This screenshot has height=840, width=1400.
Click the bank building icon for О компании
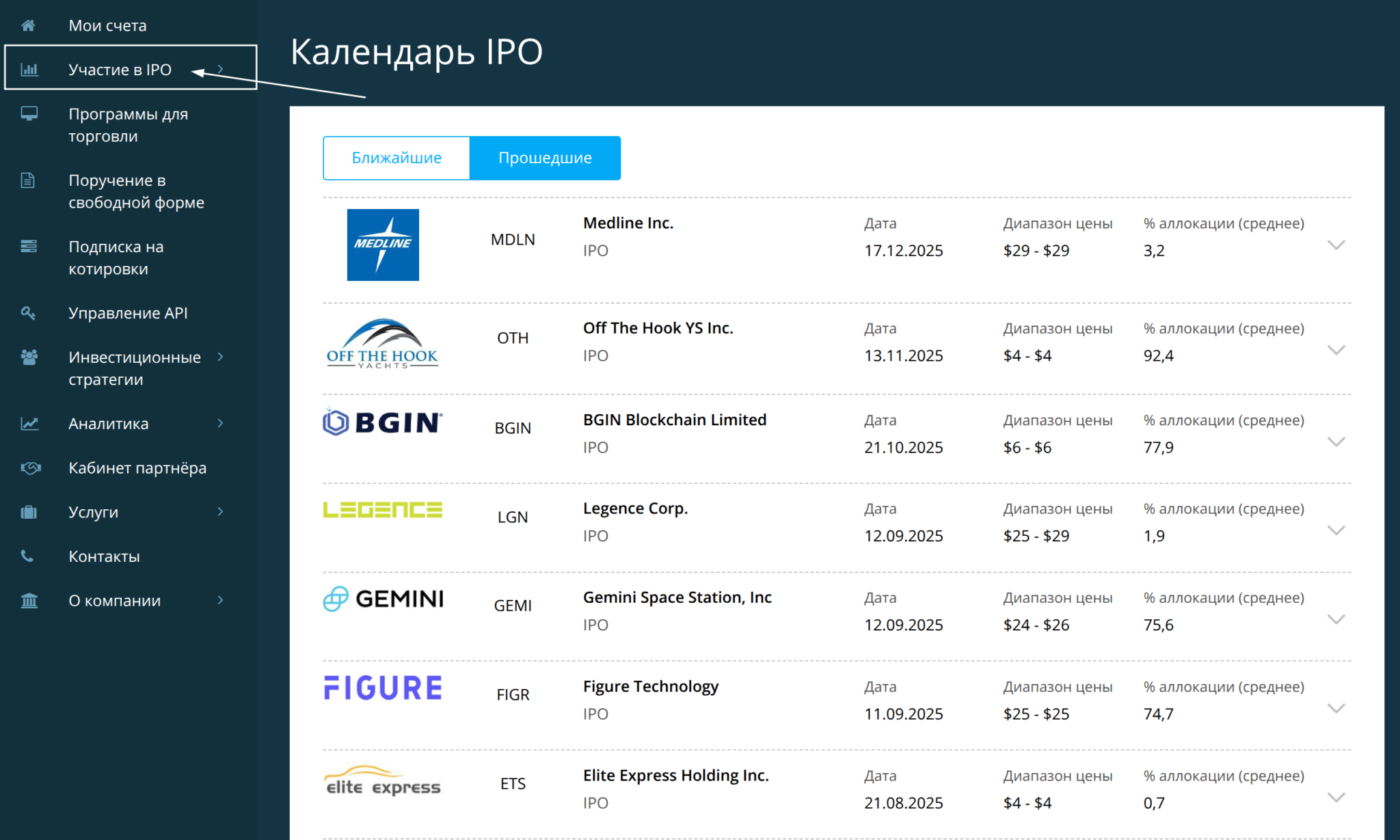(x=29, y=601)
